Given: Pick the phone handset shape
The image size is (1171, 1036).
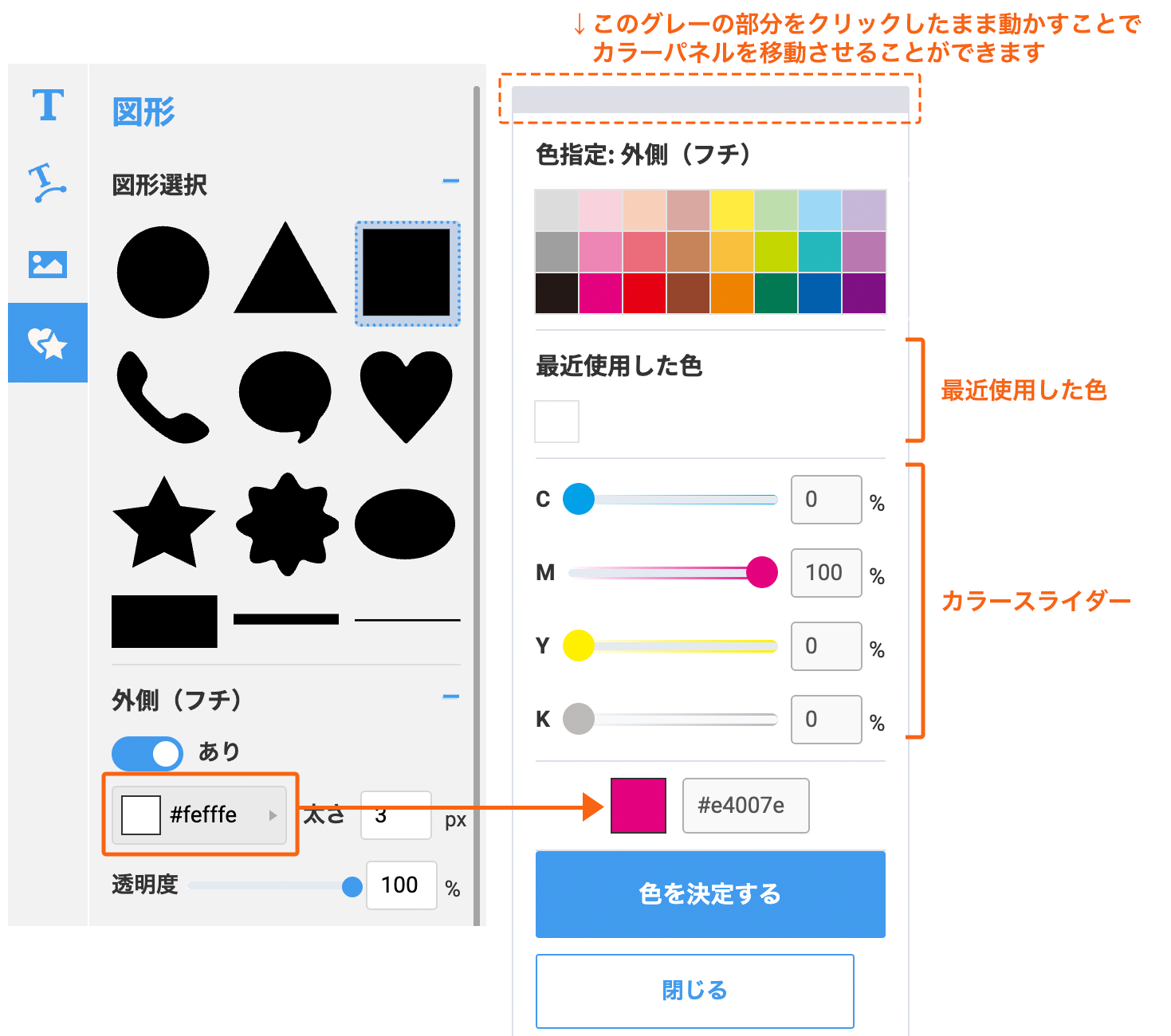Looking at the screenshot, I should coord(162,397).
